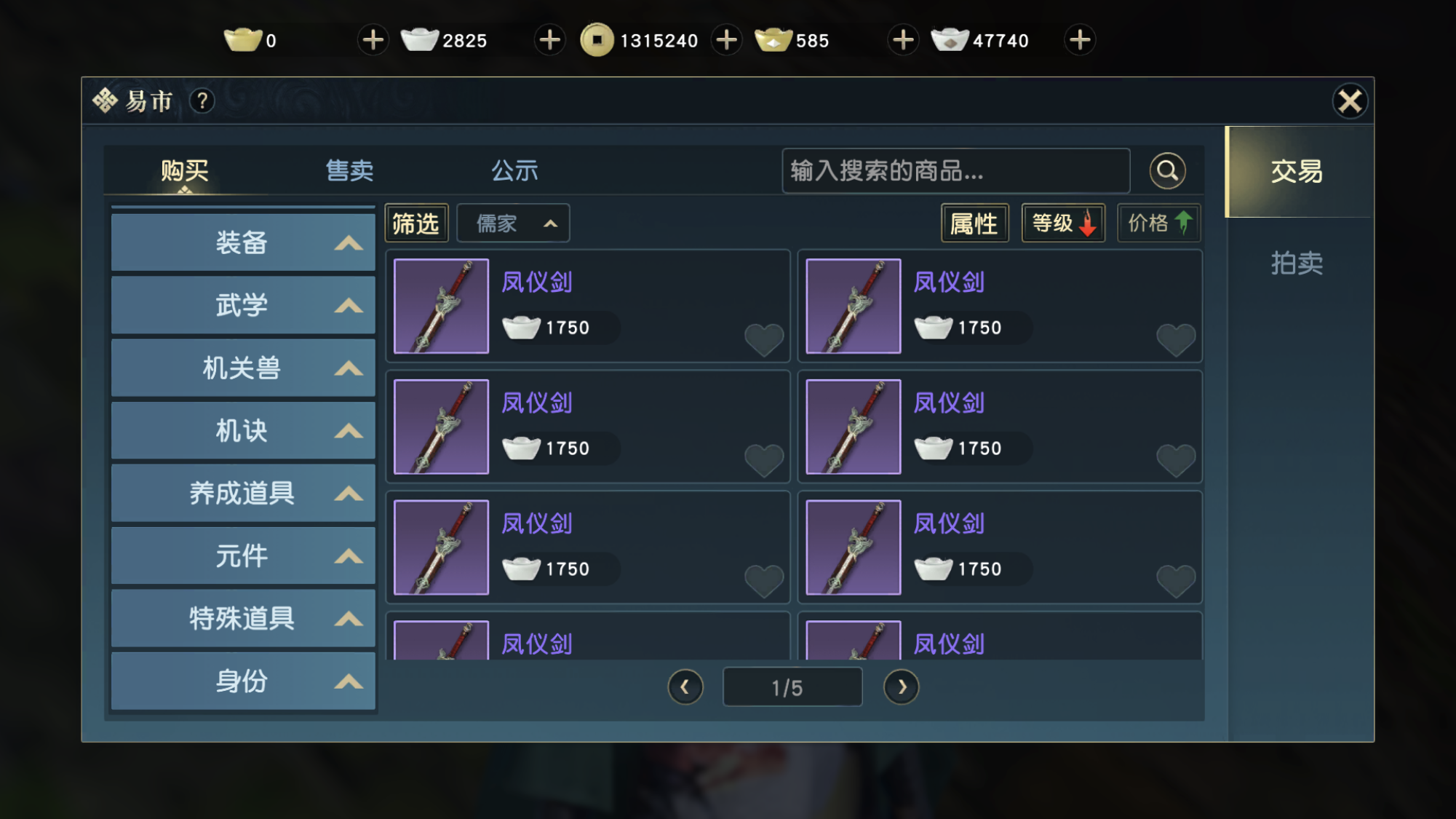The width and height of the screenshot is (1456, 819).
Task: Open the 儒家 filter dropdown
Action: pos(513,223)
